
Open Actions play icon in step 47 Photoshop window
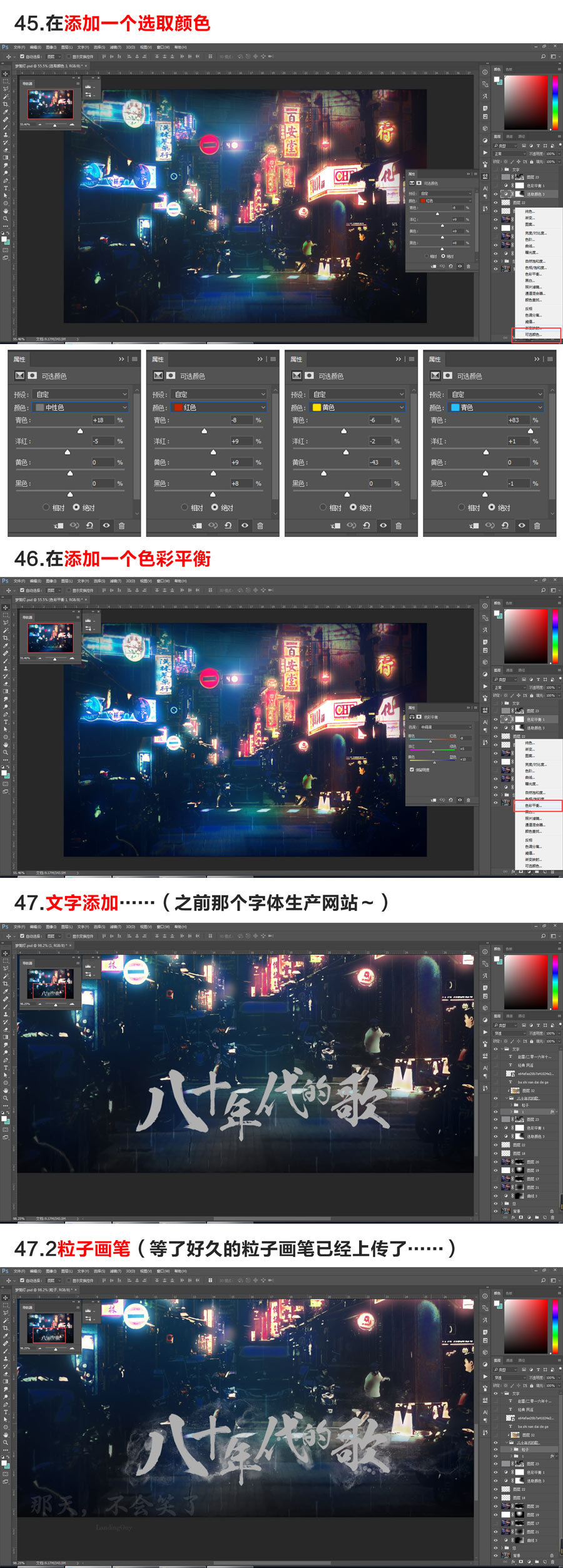click(x=485, y=1032)
